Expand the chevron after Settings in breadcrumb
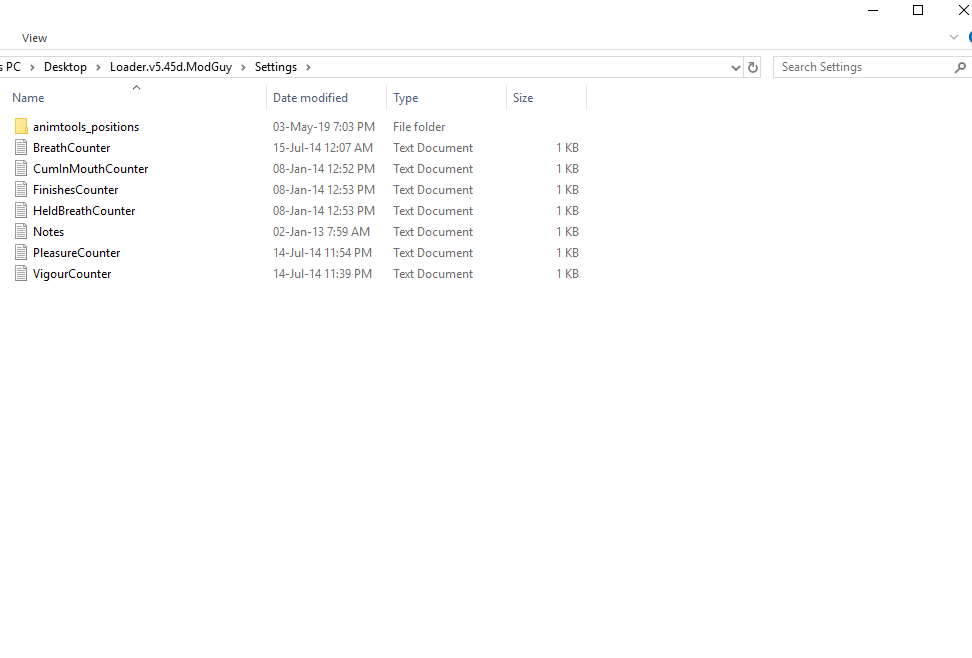The height and width of the screenshot is (658, 972). pyautogui.click(x=308, y=67)
